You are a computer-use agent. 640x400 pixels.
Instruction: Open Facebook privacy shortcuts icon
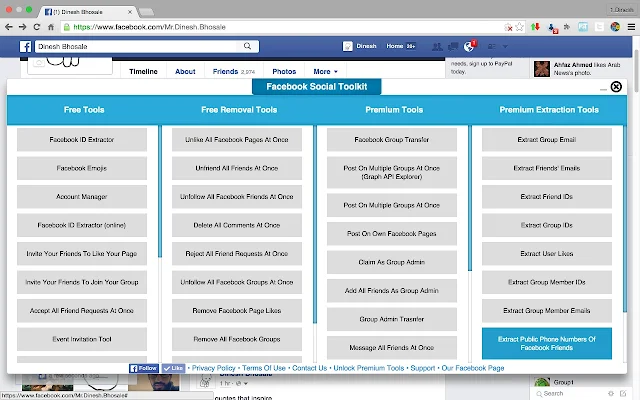pyautogui.click(x=492, y=47)
